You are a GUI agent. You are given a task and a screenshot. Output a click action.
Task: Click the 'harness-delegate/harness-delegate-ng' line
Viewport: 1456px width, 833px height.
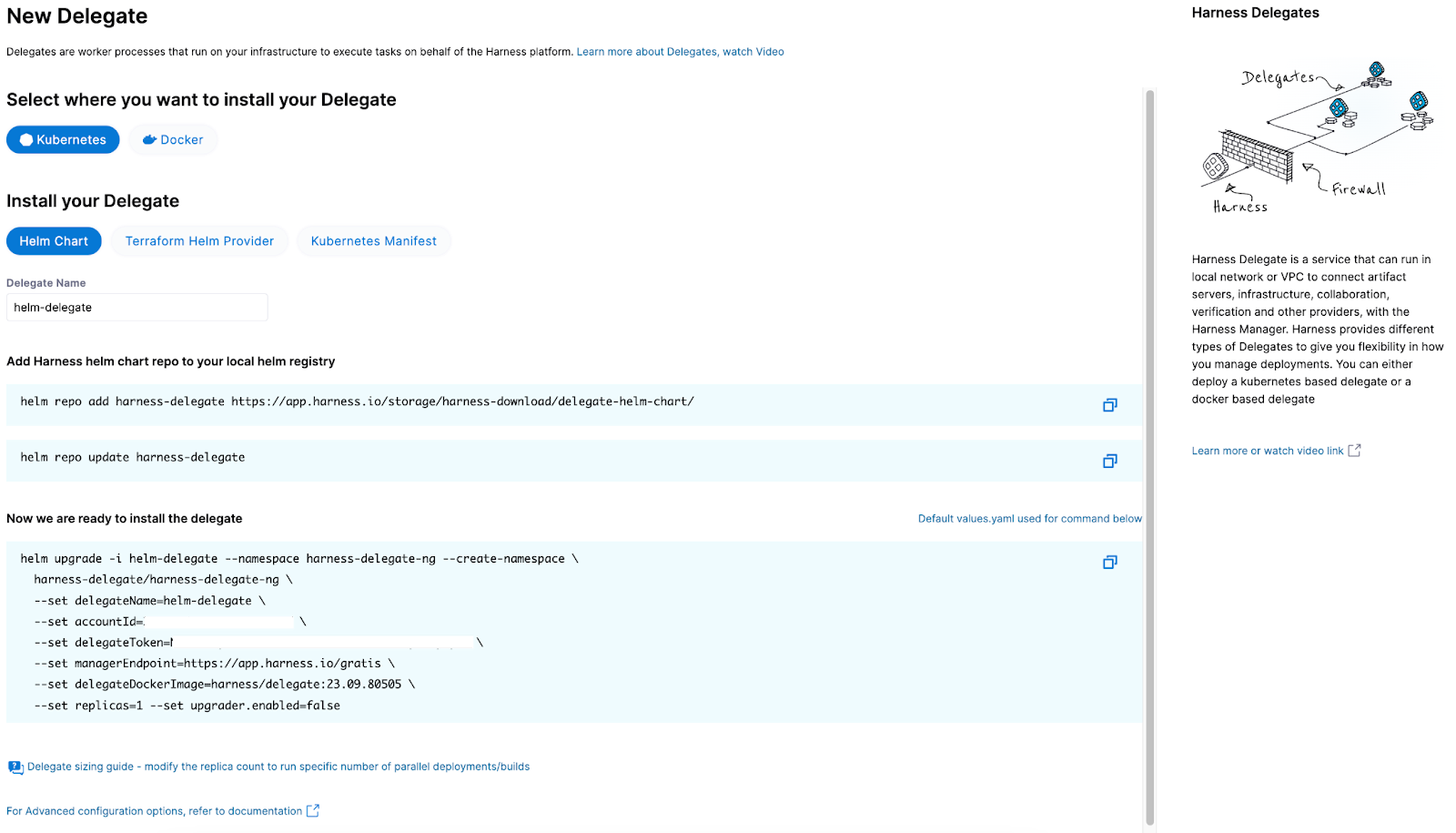[163, 580]
